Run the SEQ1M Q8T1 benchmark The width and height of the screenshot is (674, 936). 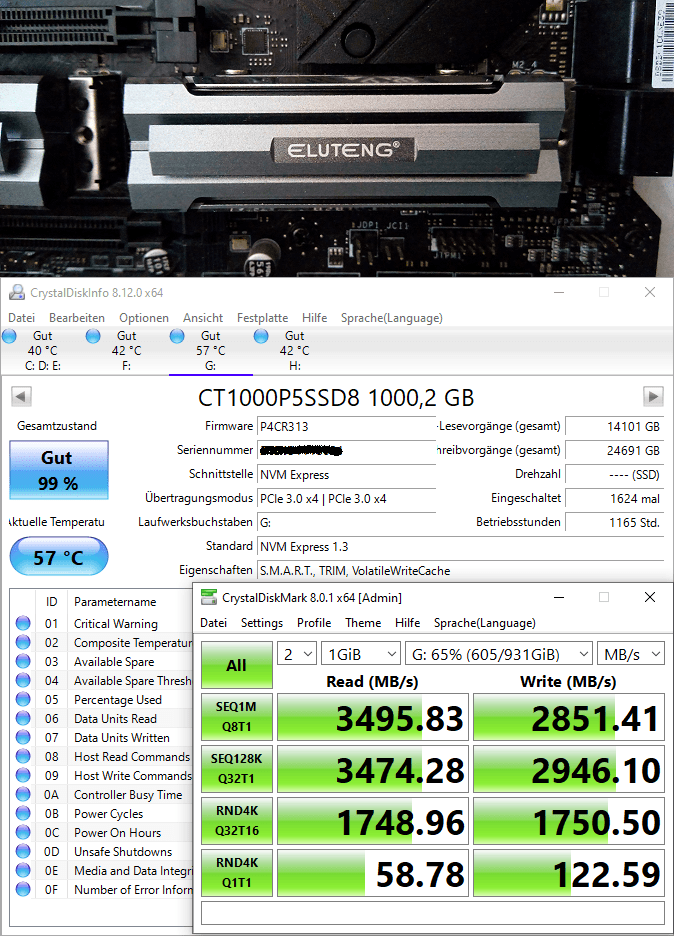pos(237,716)
